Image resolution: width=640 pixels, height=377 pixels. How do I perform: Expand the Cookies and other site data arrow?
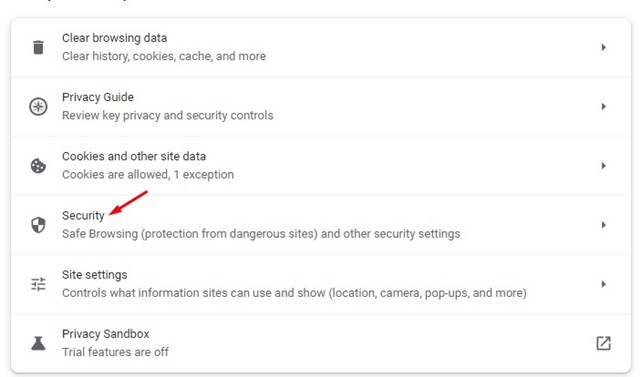[603, 166]
